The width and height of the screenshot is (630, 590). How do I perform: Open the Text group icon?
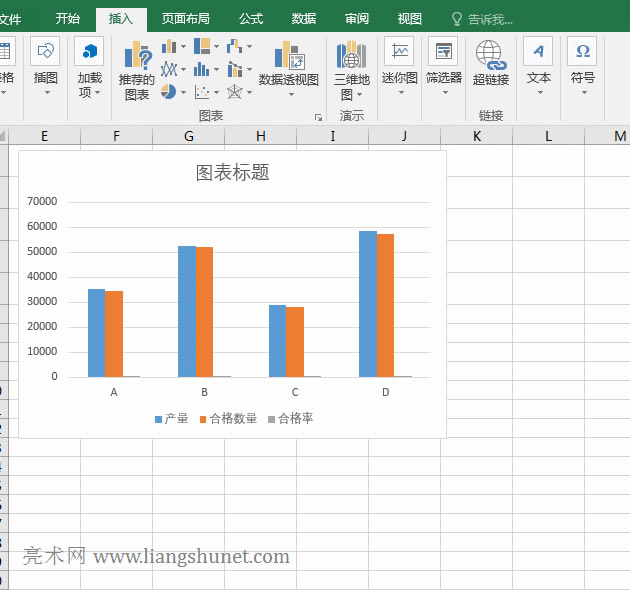(x=539, y=54)
